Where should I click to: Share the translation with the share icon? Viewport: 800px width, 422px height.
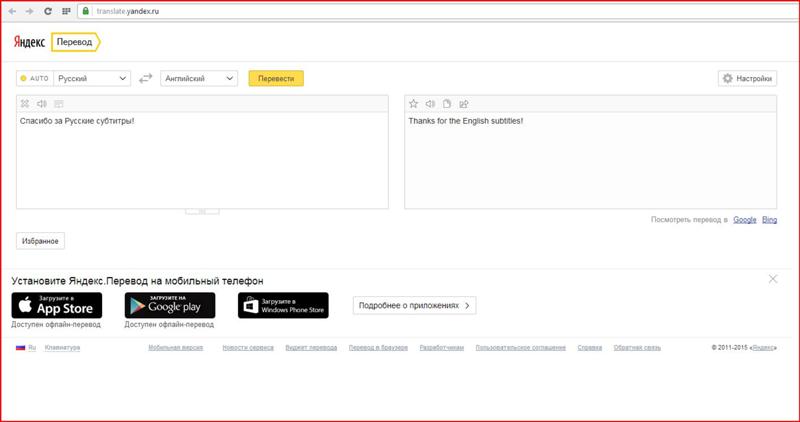(x=464, y=104)
